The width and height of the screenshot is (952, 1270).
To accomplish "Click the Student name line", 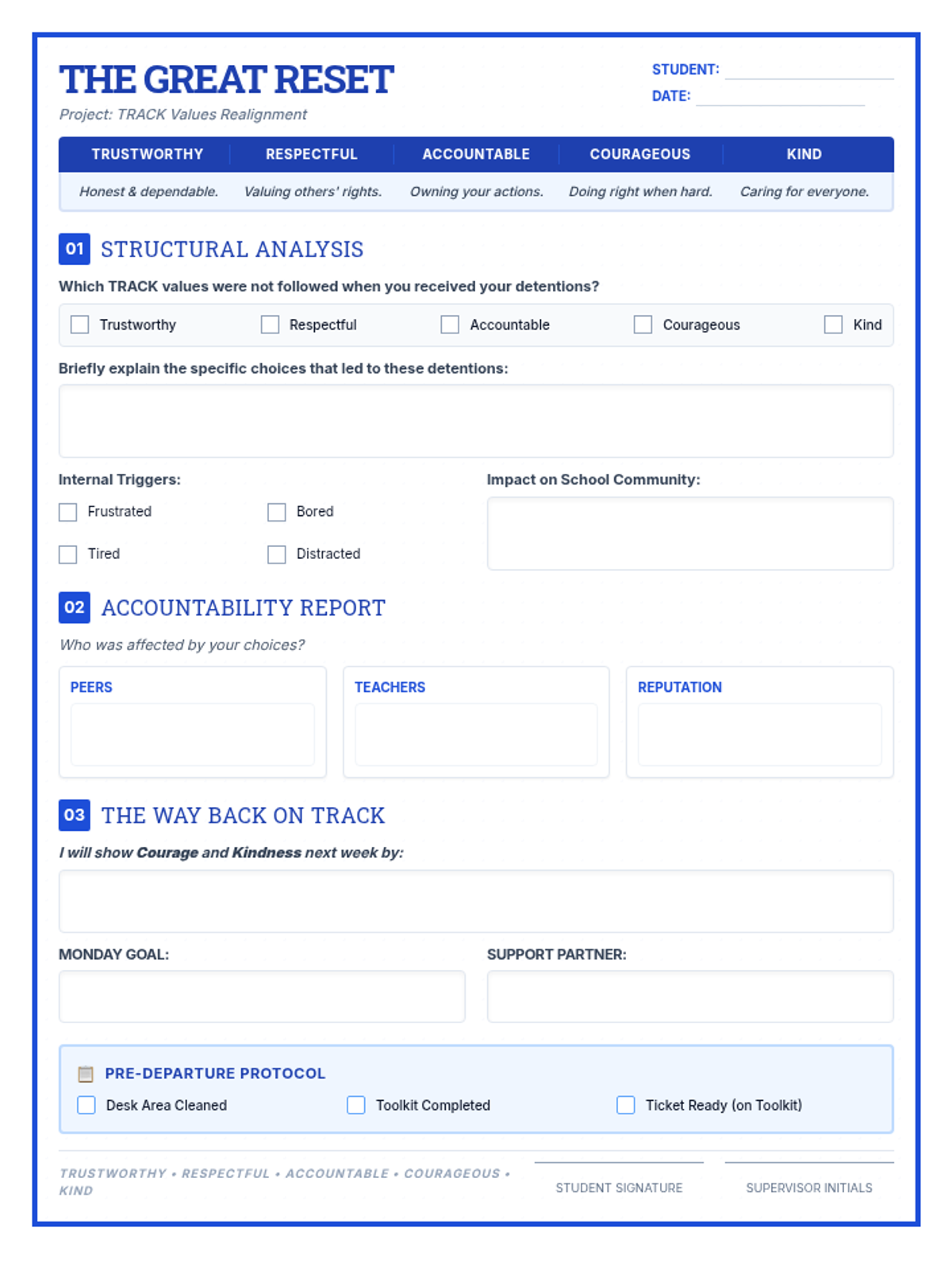I will pyautogui.click(x=809, y=71).
